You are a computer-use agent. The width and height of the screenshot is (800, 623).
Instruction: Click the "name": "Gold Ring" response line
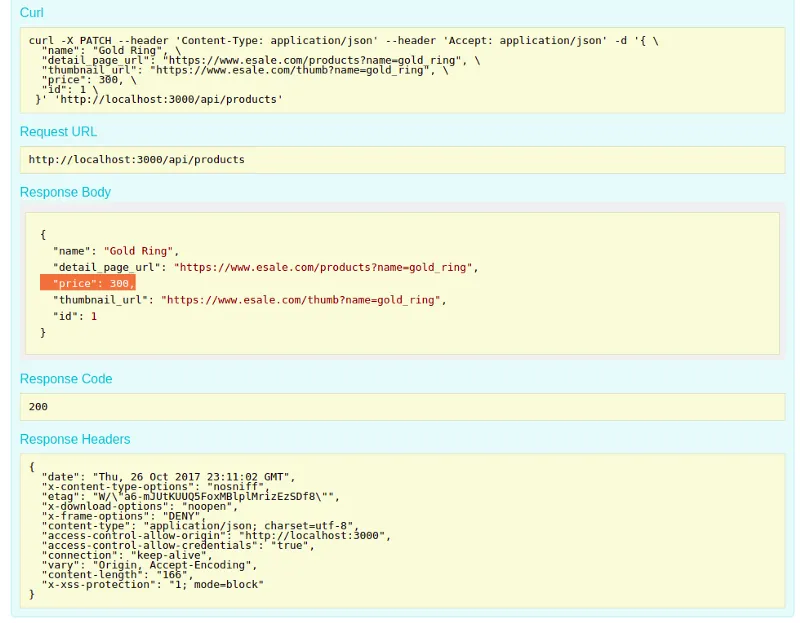[x=116, y=251]
